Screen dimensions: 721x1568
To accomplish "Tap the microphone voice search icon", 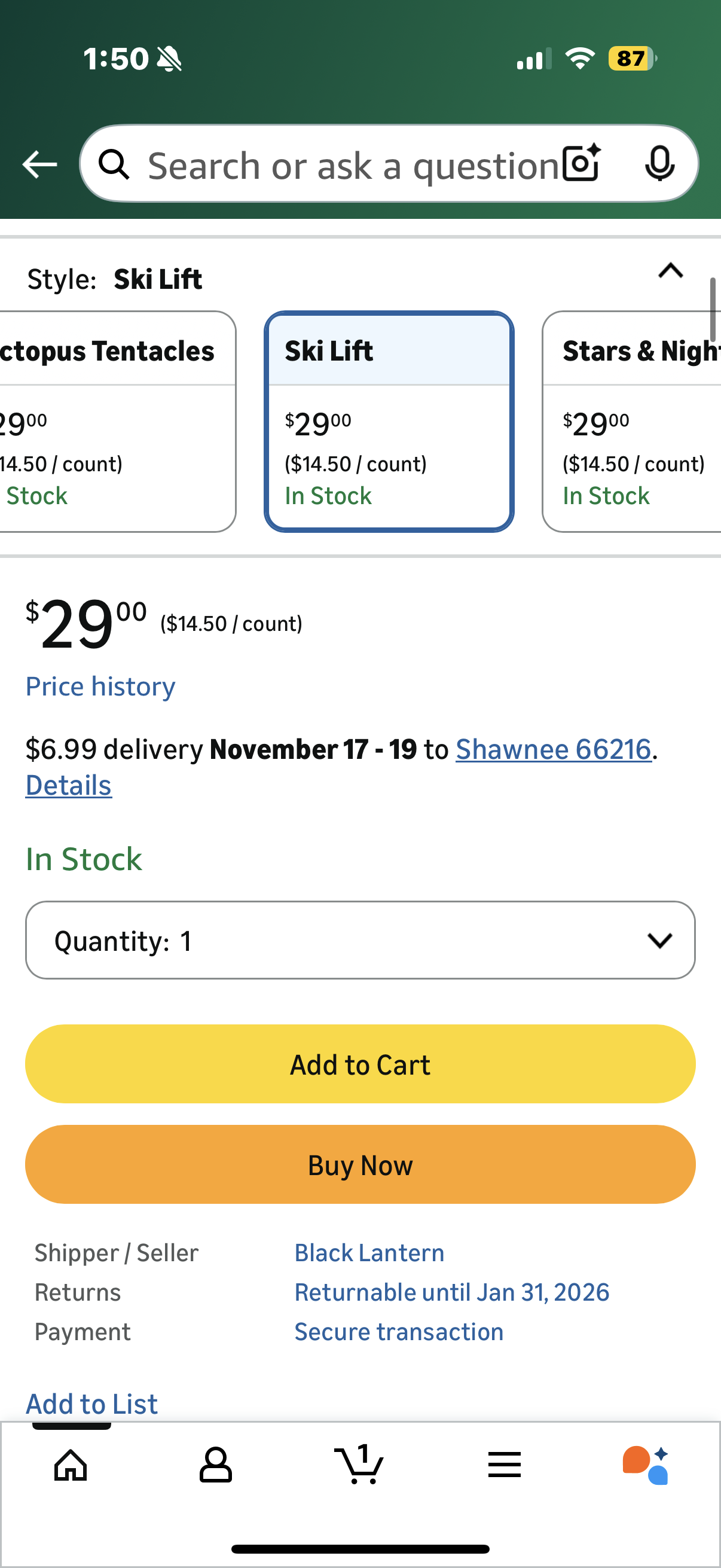I will 659,163.
